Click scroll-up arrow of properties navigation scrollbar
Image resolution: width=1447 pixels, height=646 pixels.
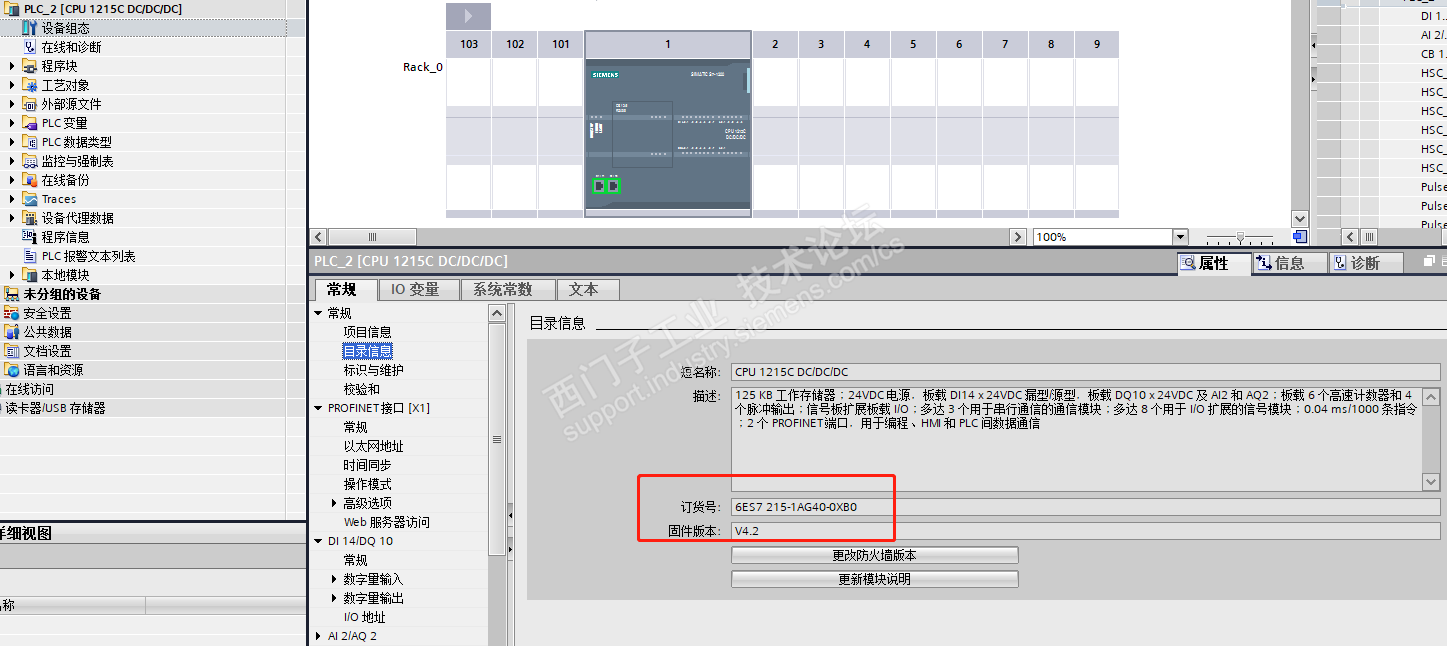pos(497,313)
